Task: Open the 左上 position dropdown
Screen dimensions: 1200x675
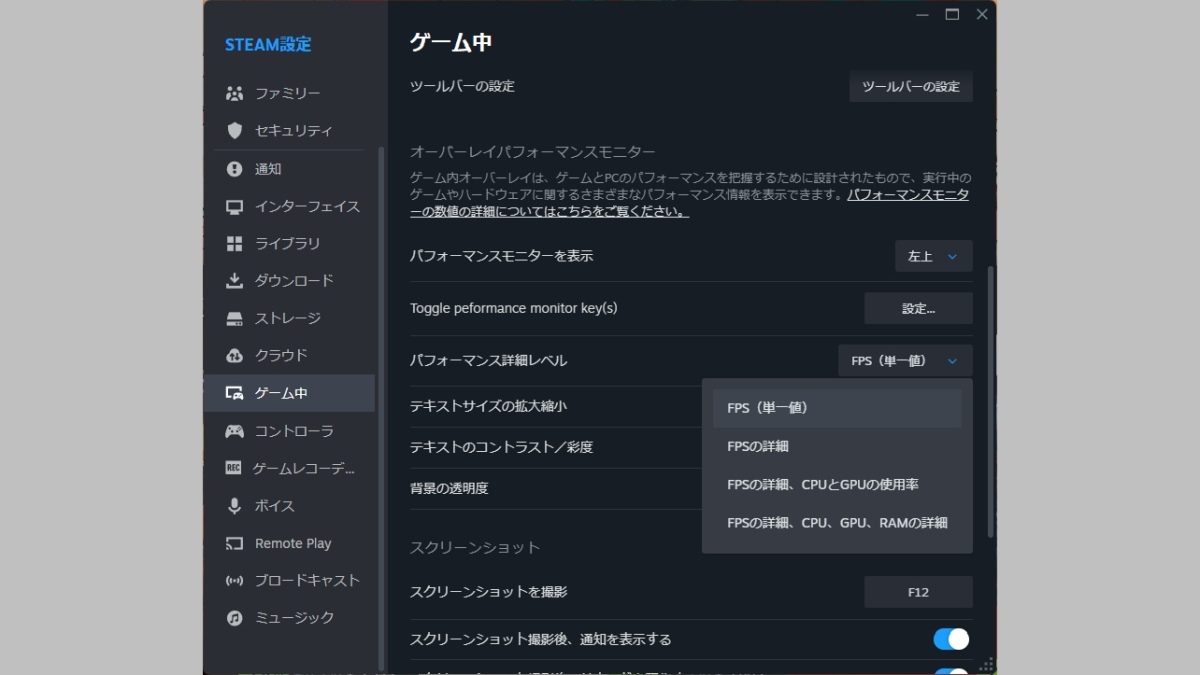Action: pos(934,256)
